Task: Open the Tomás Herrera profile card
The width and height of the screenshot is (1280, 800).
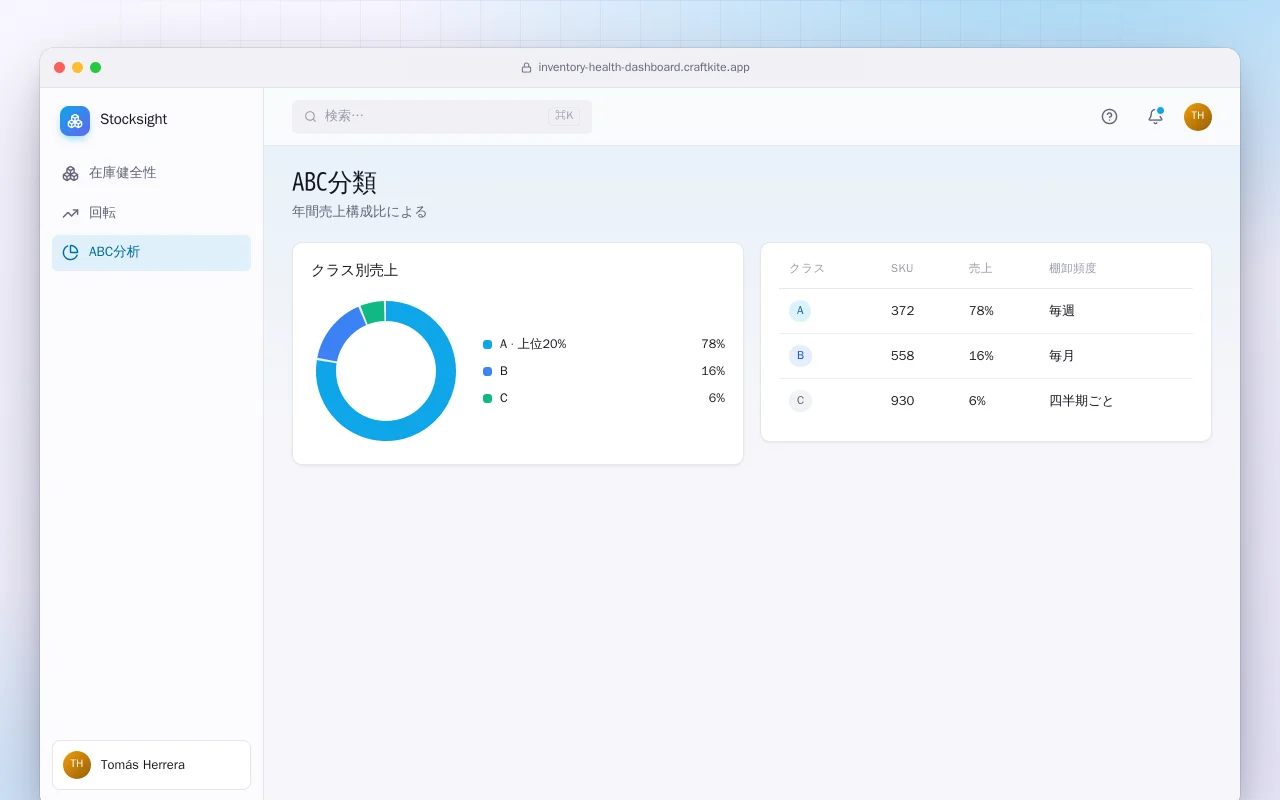Action: [x=151, y=765]
